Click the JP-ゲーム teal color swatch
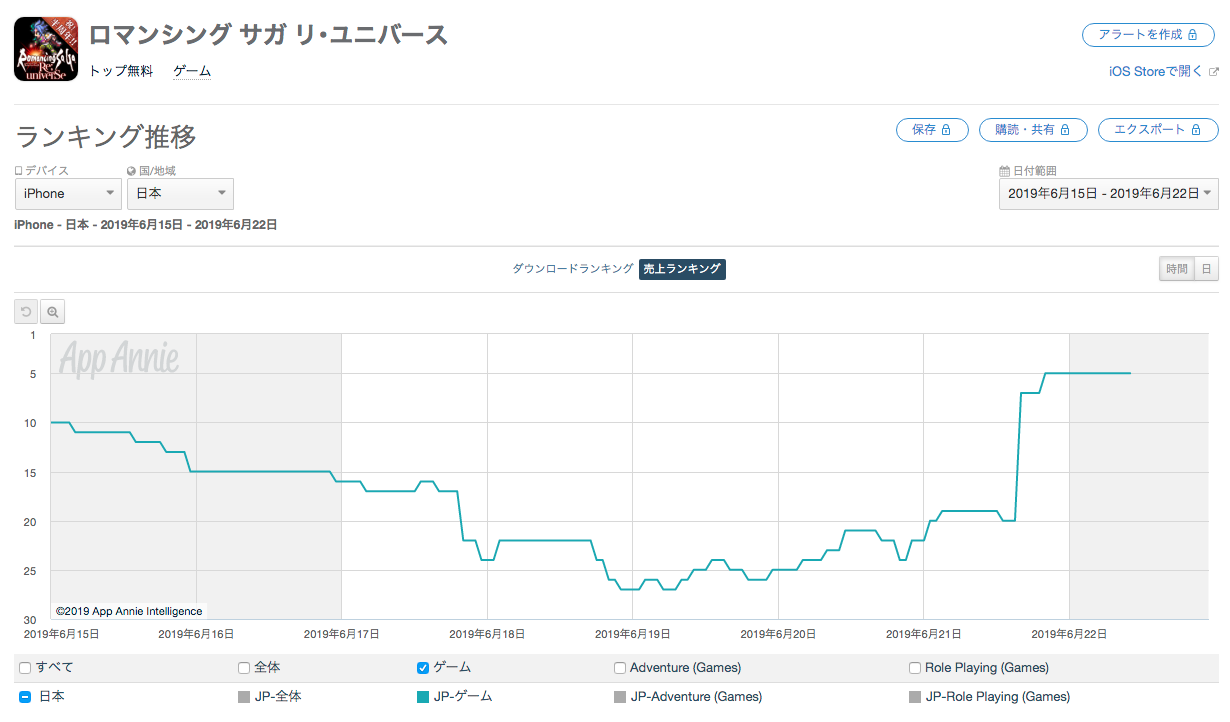 click(423, 697)
